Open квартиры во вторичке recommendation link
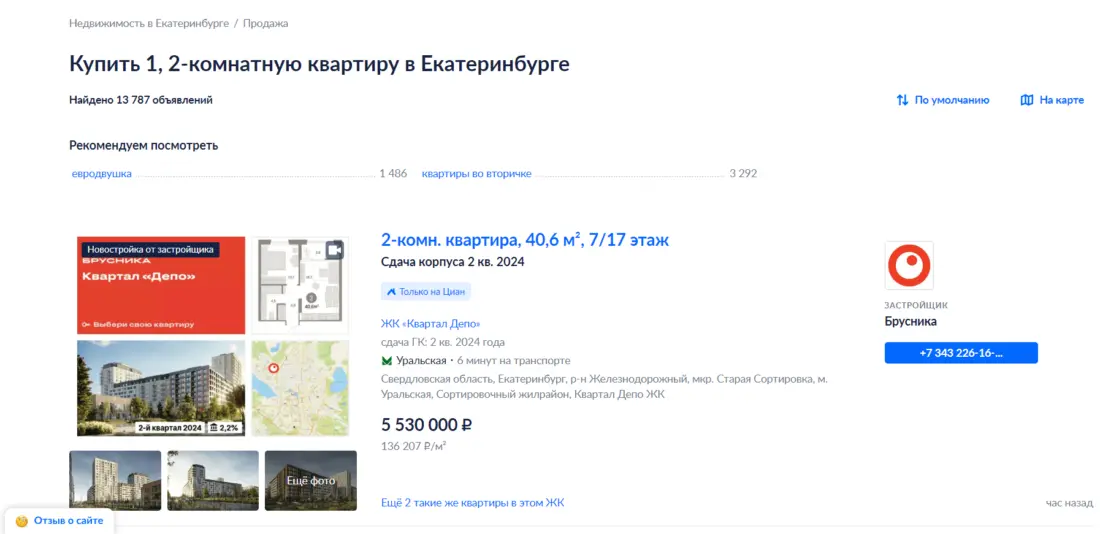The width and height of the screenshot is (1100, 534). (x=476, y=174)
